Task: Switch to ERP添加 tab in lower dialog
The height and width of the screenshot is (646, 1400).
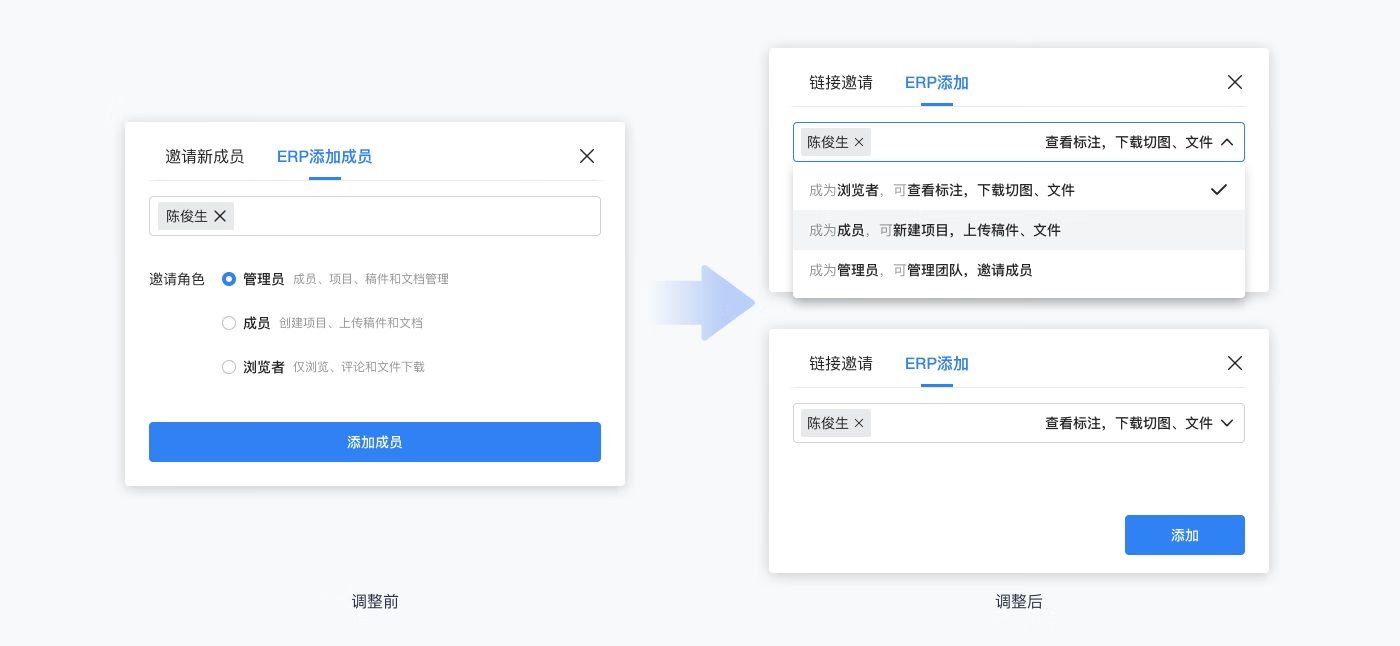Action: click(x=937, y=364)
